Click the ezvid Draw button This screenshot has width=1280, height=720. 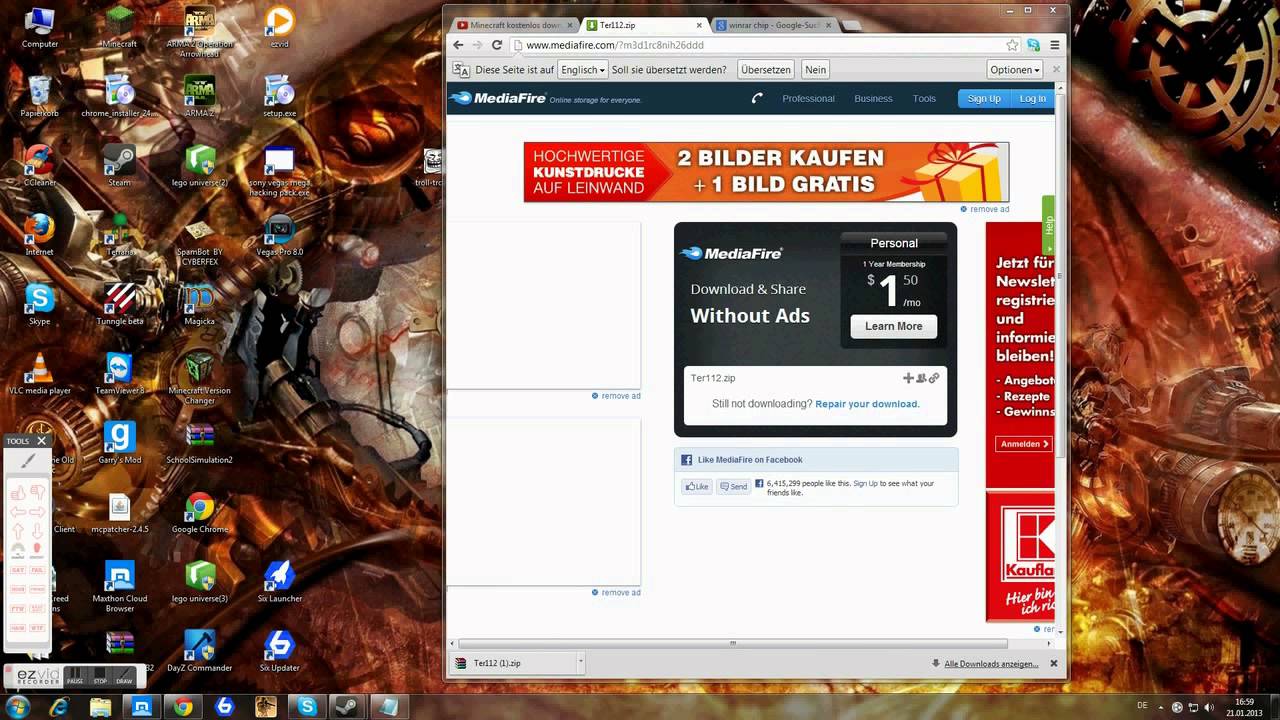click(x=124, y=677)
